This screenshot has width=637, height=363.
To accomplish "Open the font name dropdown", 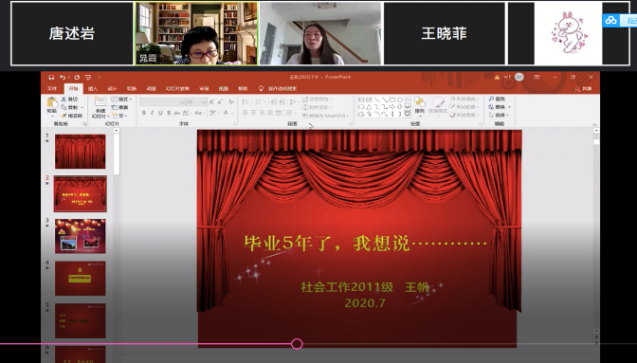I will coord(162,102).
